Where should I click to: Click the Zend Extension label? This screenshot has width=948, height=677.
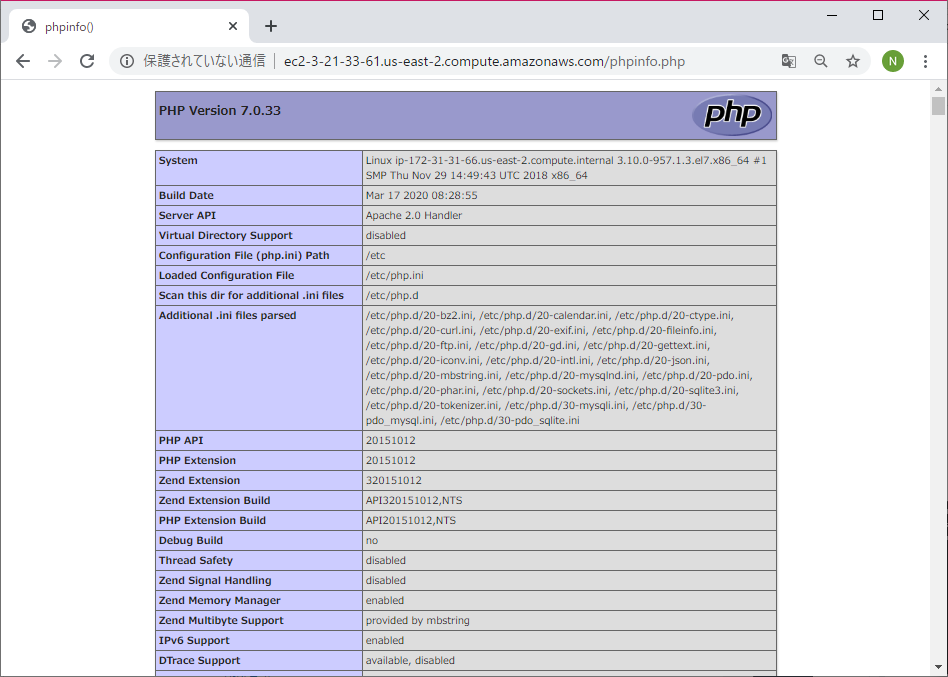click(200, 481)
